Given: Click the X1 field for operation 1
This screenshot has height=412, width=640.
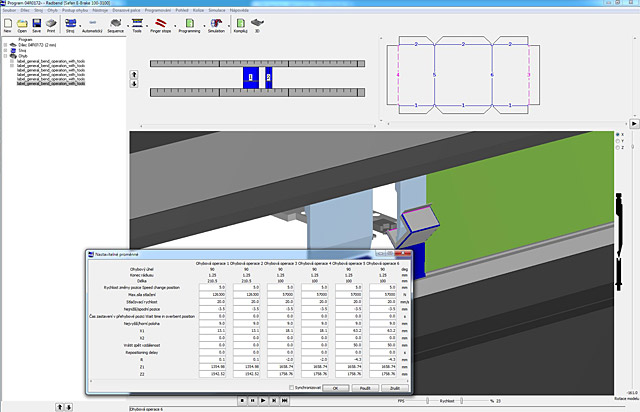Looking at the screenshot, I should coord(212,331).
